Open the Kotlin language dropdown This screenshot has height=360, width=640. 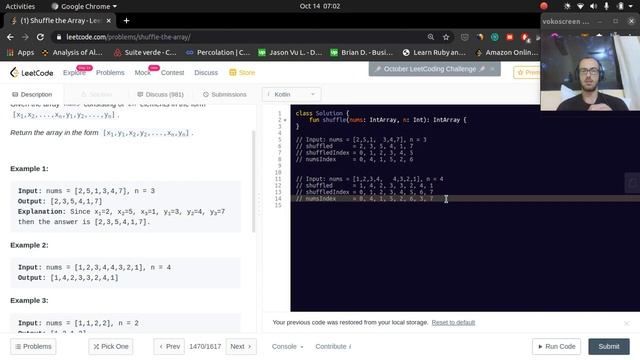tap(291, 94)
